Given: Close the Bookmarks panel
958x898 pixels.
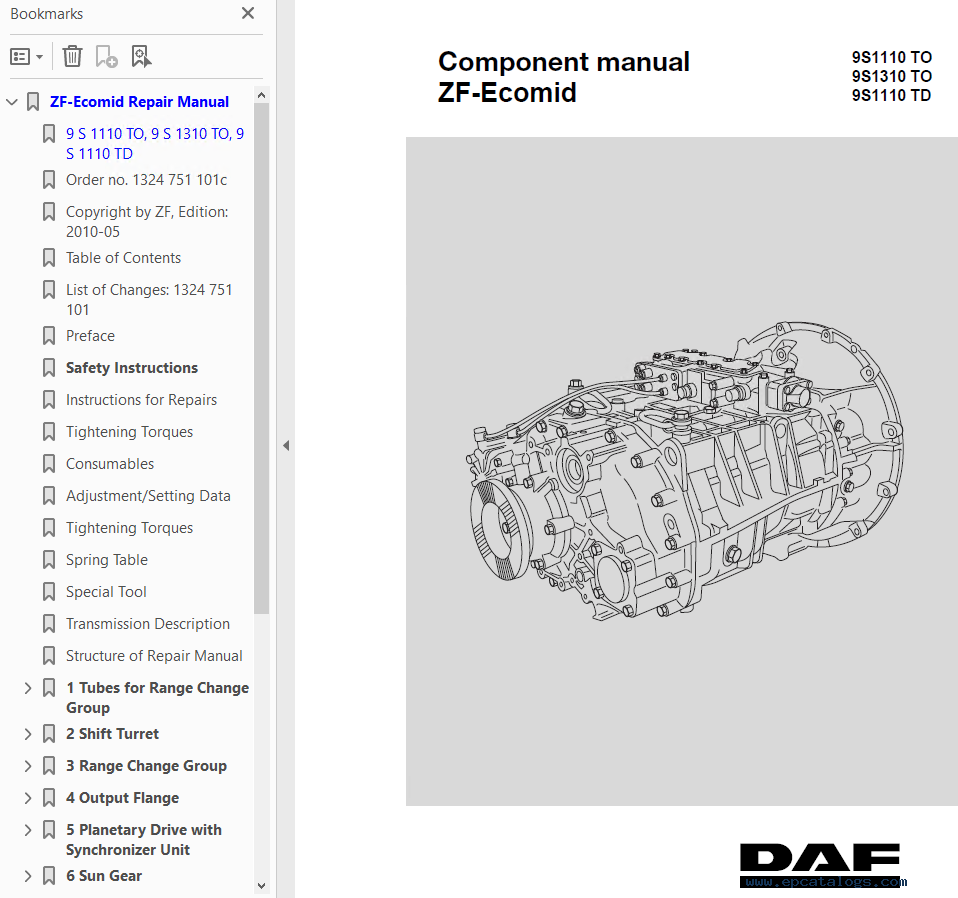Looking at the screenshot, I should [247, 13].
